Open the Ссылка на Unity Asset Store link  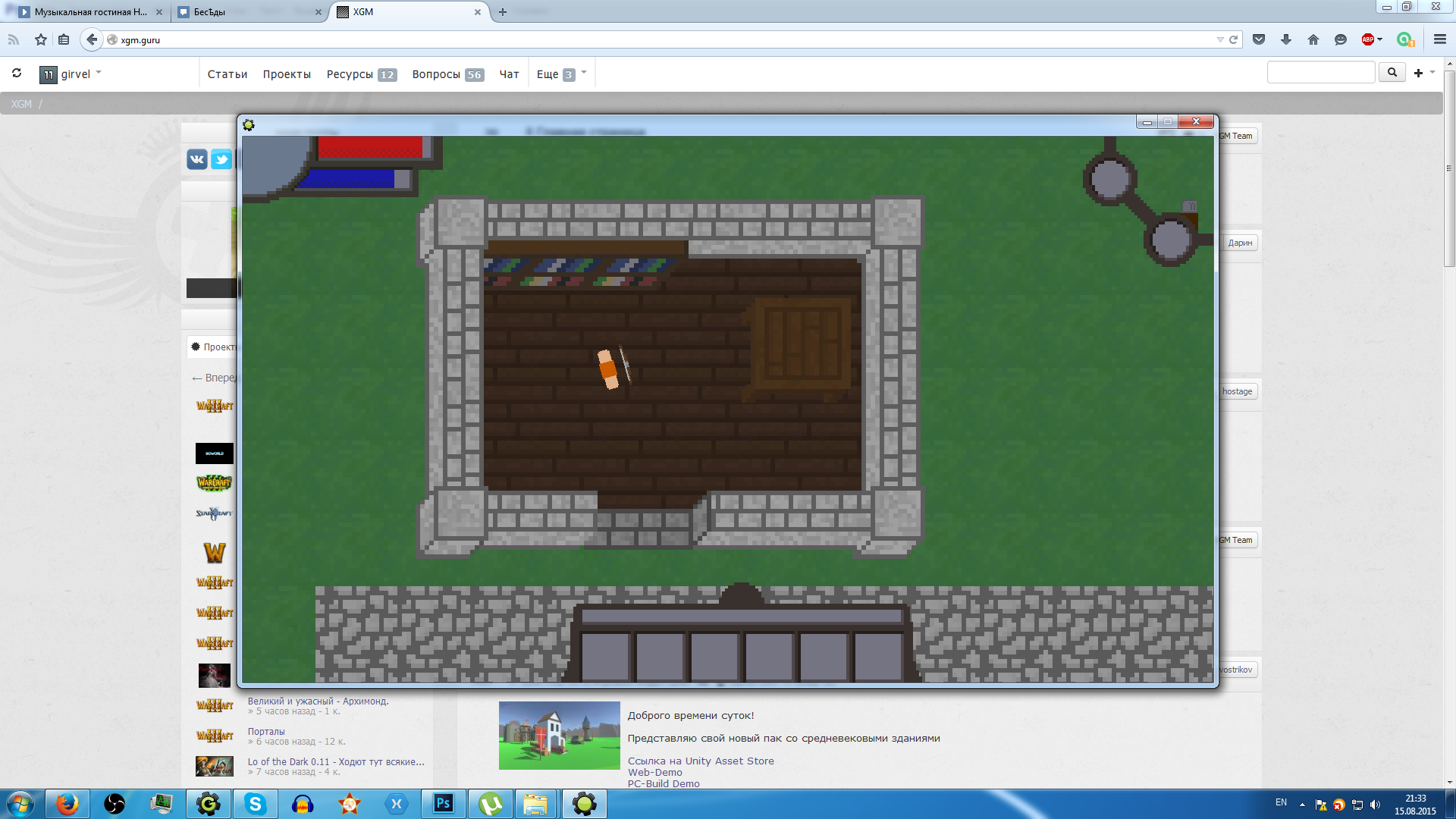point(701,761)
